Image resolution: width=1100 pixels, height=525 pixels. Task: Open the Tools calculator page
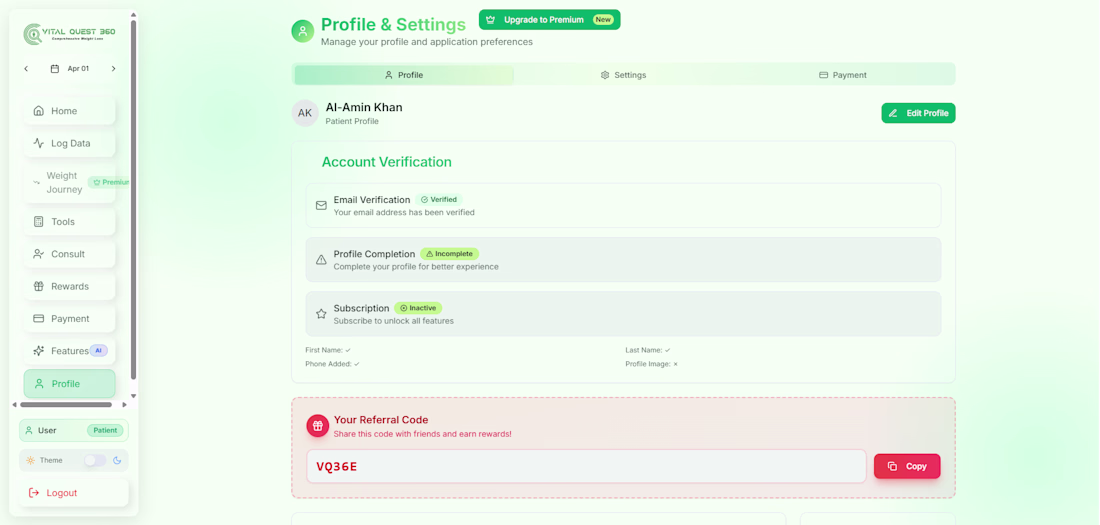point(69,222)
